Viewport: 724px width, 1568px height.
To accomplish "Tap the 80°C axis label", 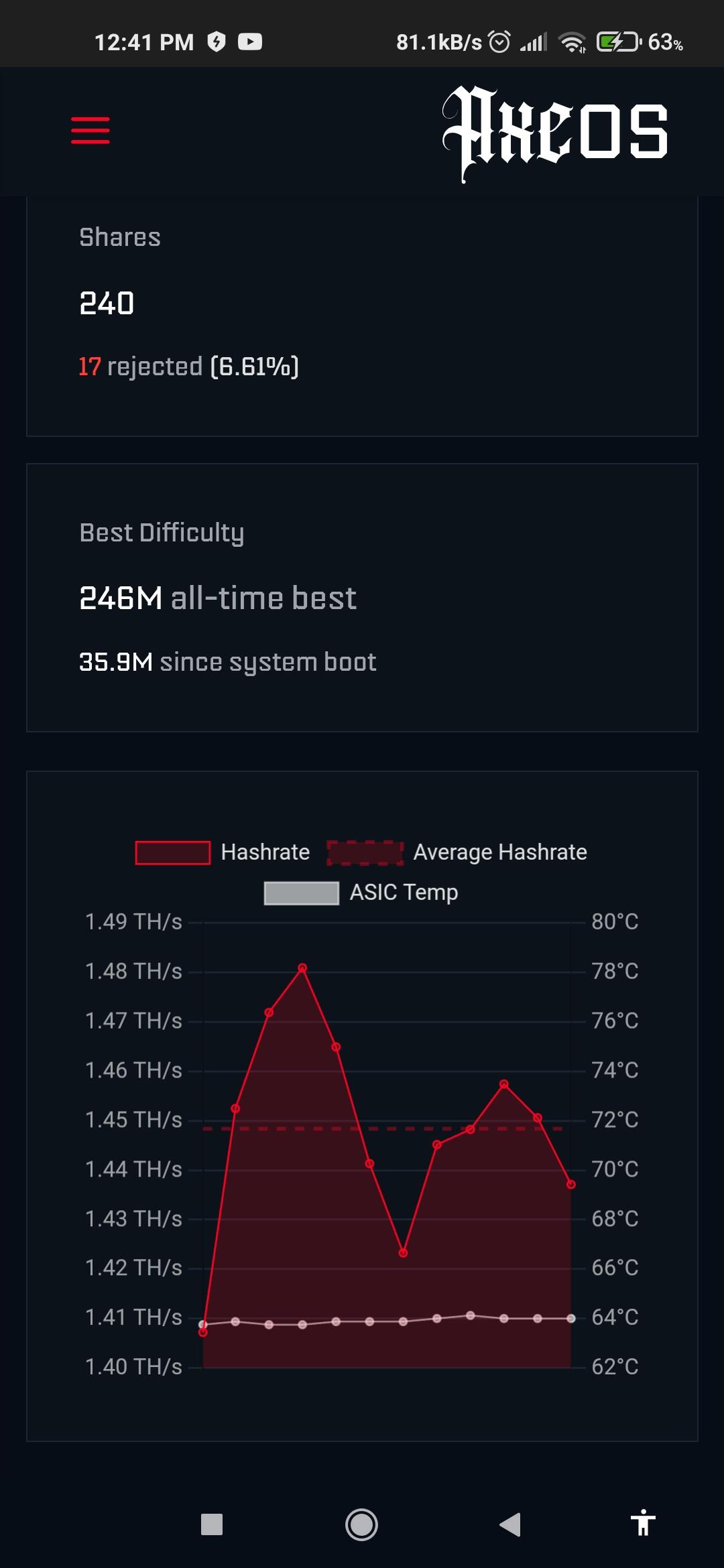I will point(615,922).
